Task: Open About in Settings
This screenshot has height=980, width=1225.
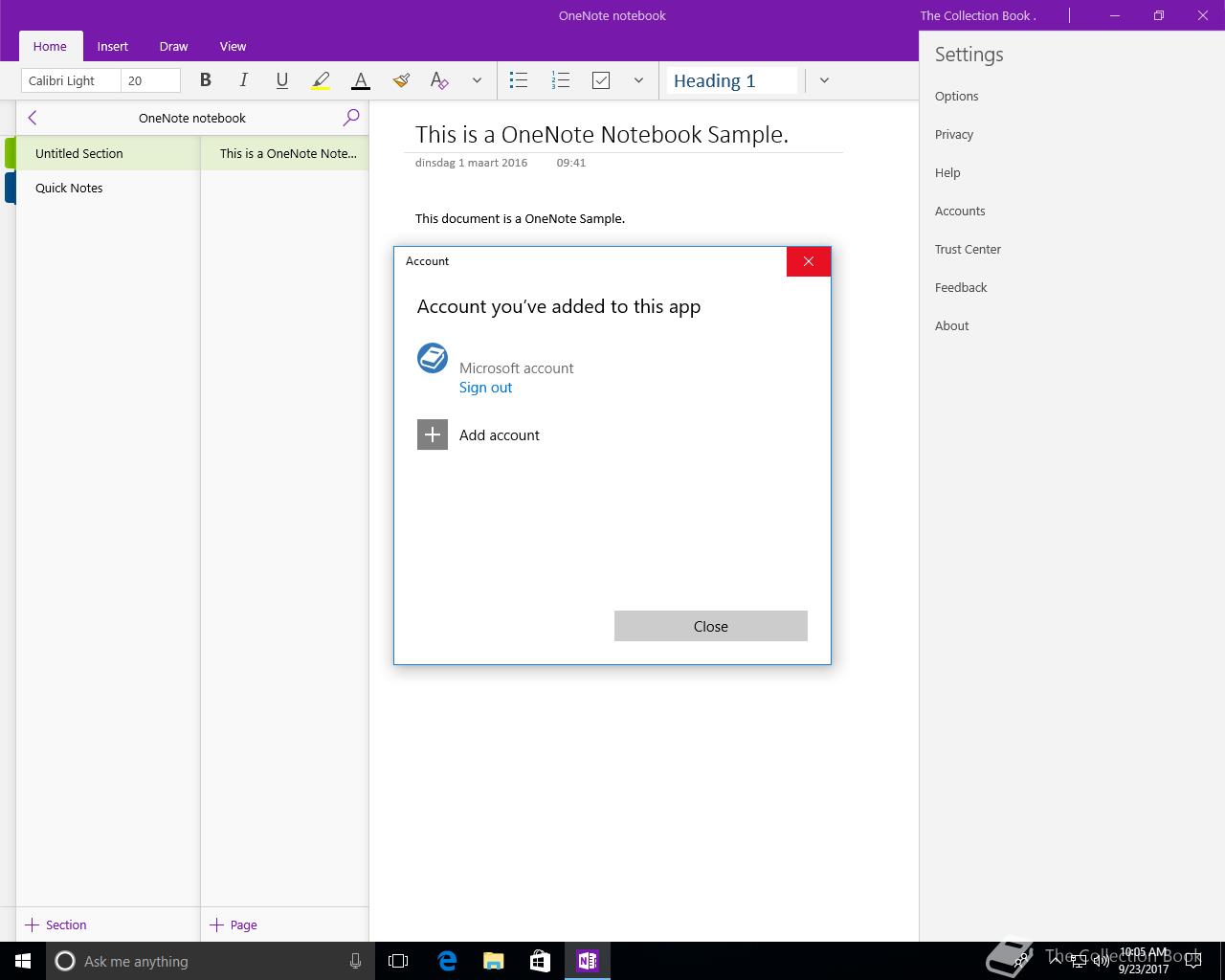Action: pos(951,325)
